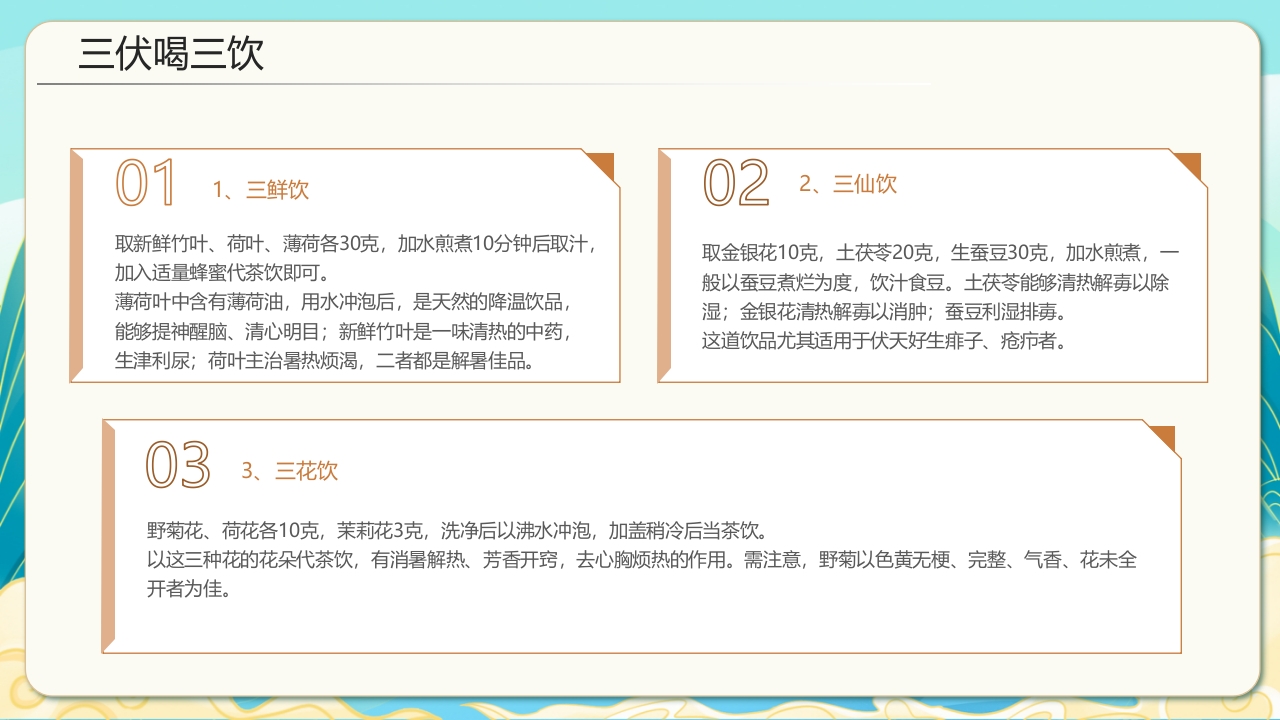Viewport: 1280px width, 720px height.
Task: Click the cream background area between the two top cards
Action: 640,270
